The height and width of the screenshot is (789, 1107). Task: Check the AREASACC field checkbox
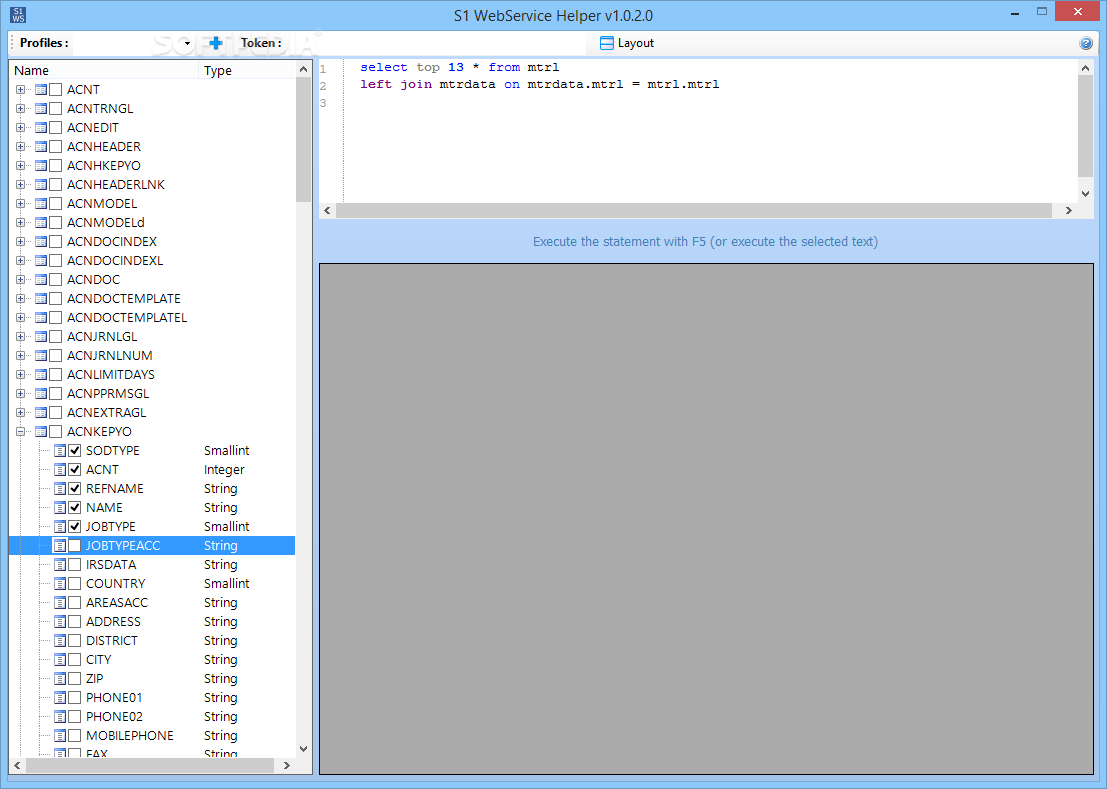[x=75, y=603]
